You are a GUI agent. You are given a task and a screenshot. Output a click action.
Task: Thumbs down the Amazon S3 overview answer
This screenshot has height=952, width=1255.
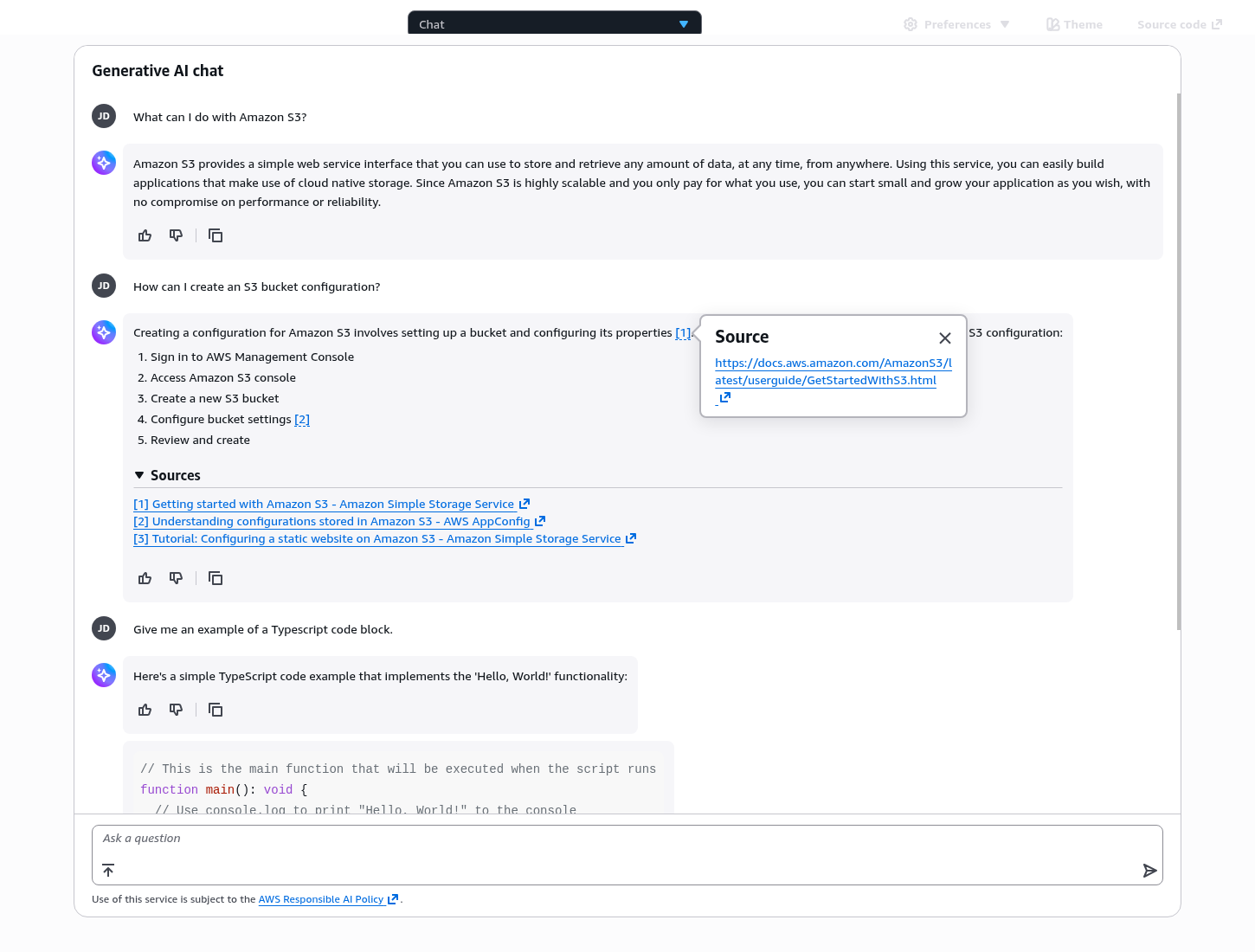pyautogui.click(x=177, y=235)
